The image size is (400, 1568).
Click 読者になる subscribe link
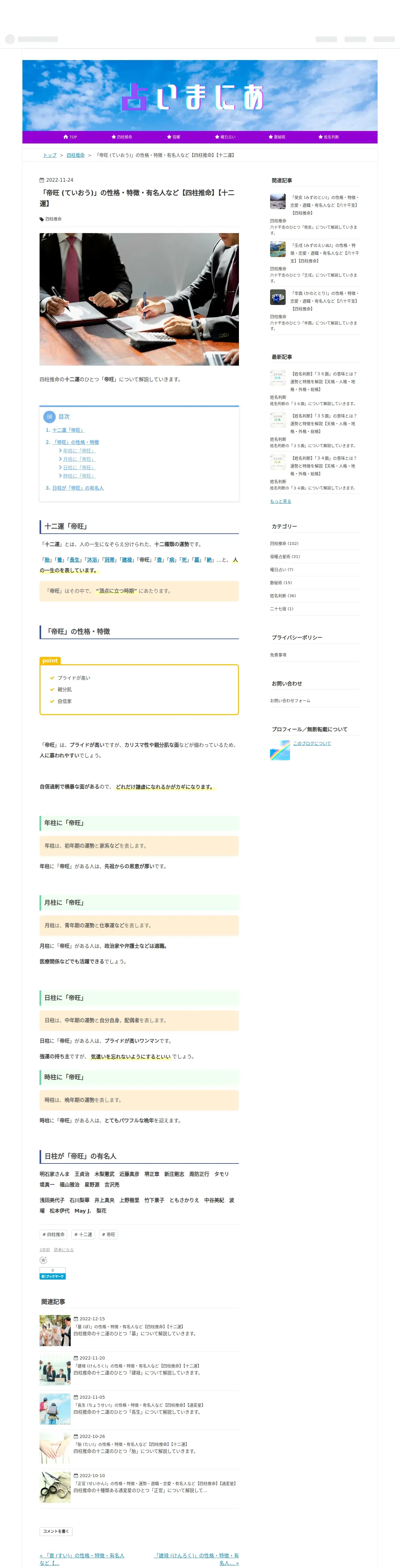point(64,1250)
